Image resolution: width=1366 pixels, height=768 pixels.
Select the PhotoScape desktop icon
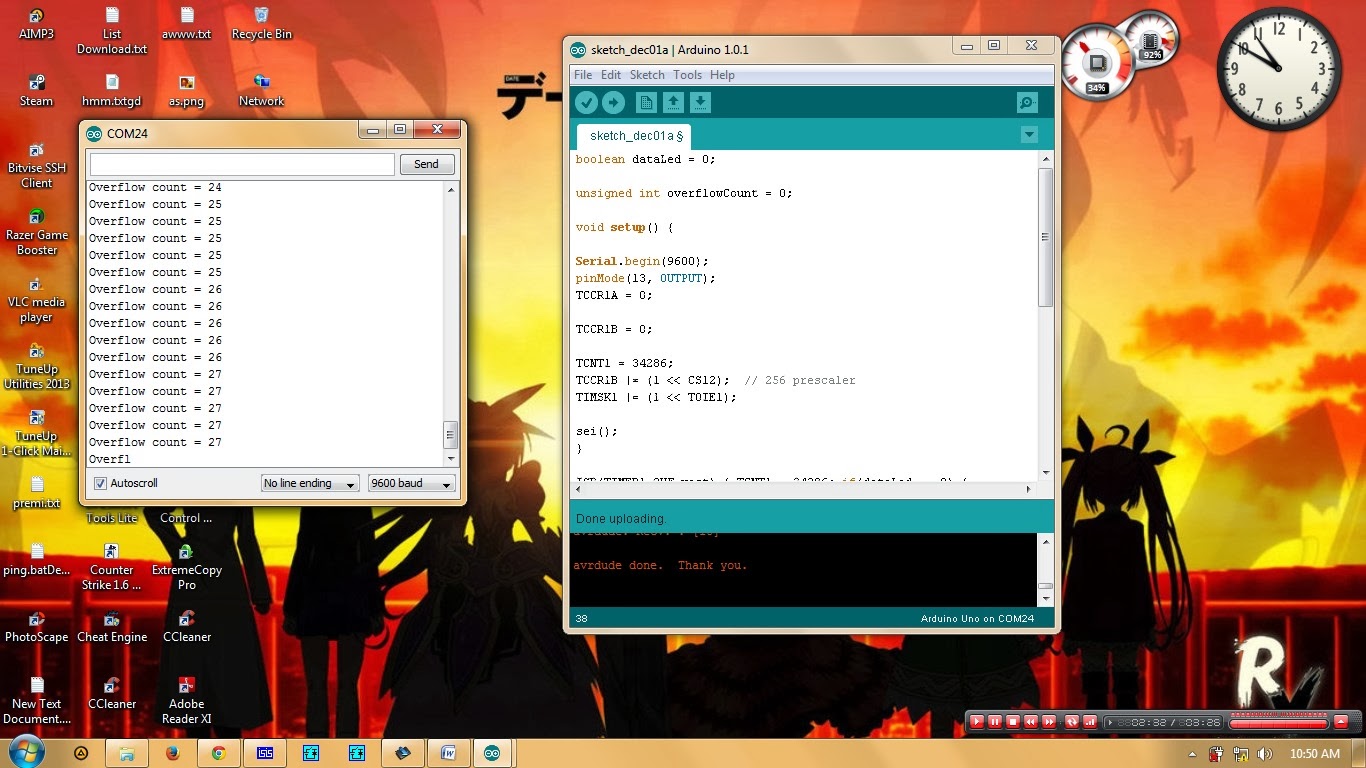[x=36, y=627]
